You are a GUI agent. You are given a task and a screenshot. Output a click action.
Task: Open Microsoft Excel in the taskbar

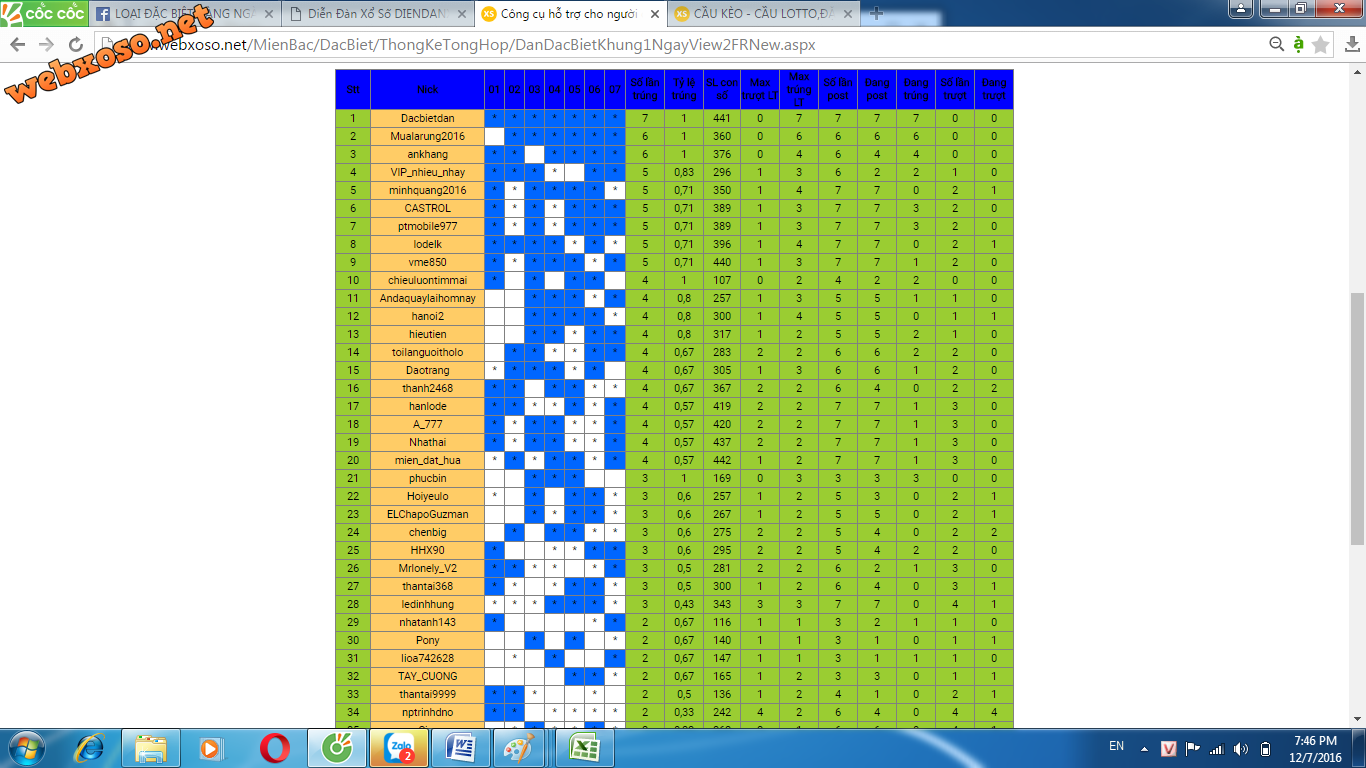click(584, 748)
